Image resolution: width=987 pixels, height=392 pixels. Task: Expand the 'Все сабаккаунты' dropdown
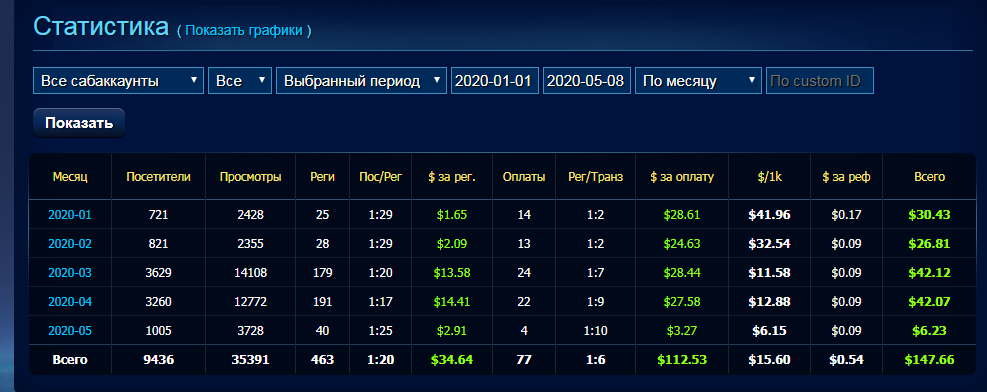pyautogui.click(x=118, y=81)
